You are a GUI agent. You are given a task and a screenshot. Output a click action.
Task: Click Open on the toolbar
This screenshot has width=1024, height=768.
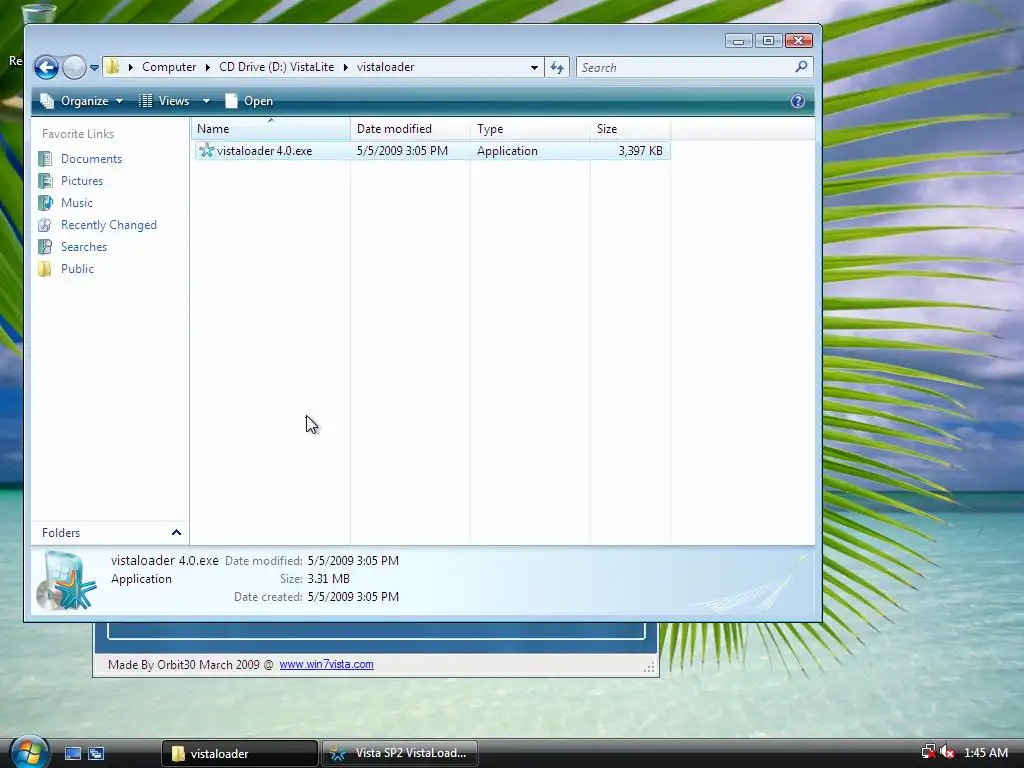[249, 101]
